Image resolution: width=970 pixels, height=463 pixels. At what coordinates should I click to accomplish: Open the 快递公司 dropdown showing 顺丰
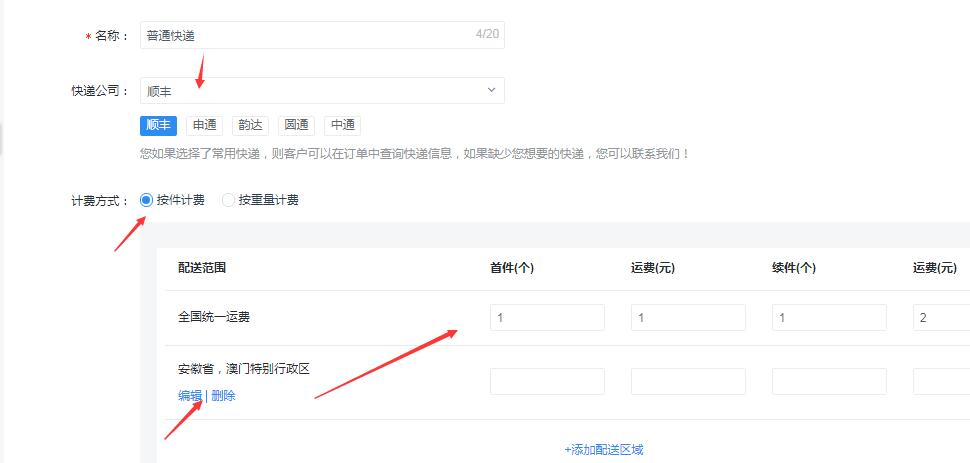(x=322, y=91)
